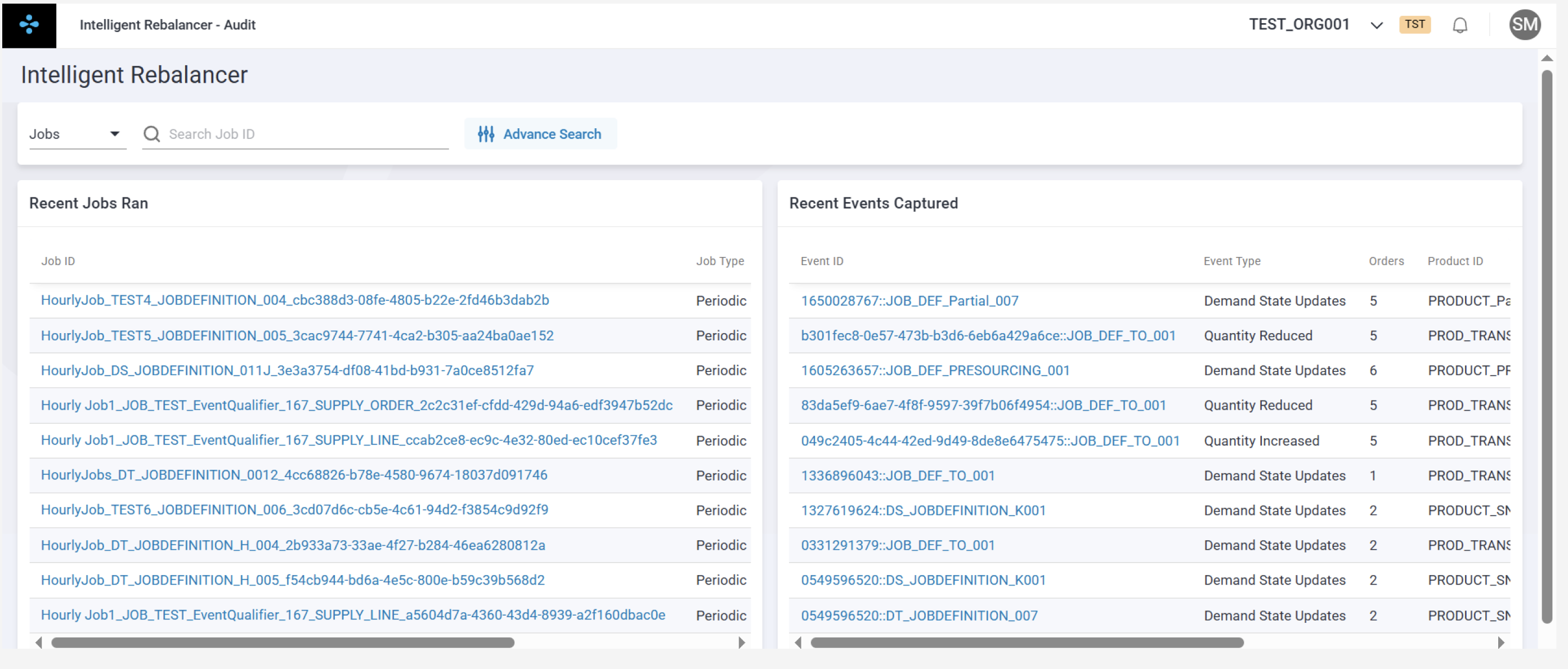Click the Event Type column header
The width and height of the screenshot is (1568, 669).
pos(1232,261)
